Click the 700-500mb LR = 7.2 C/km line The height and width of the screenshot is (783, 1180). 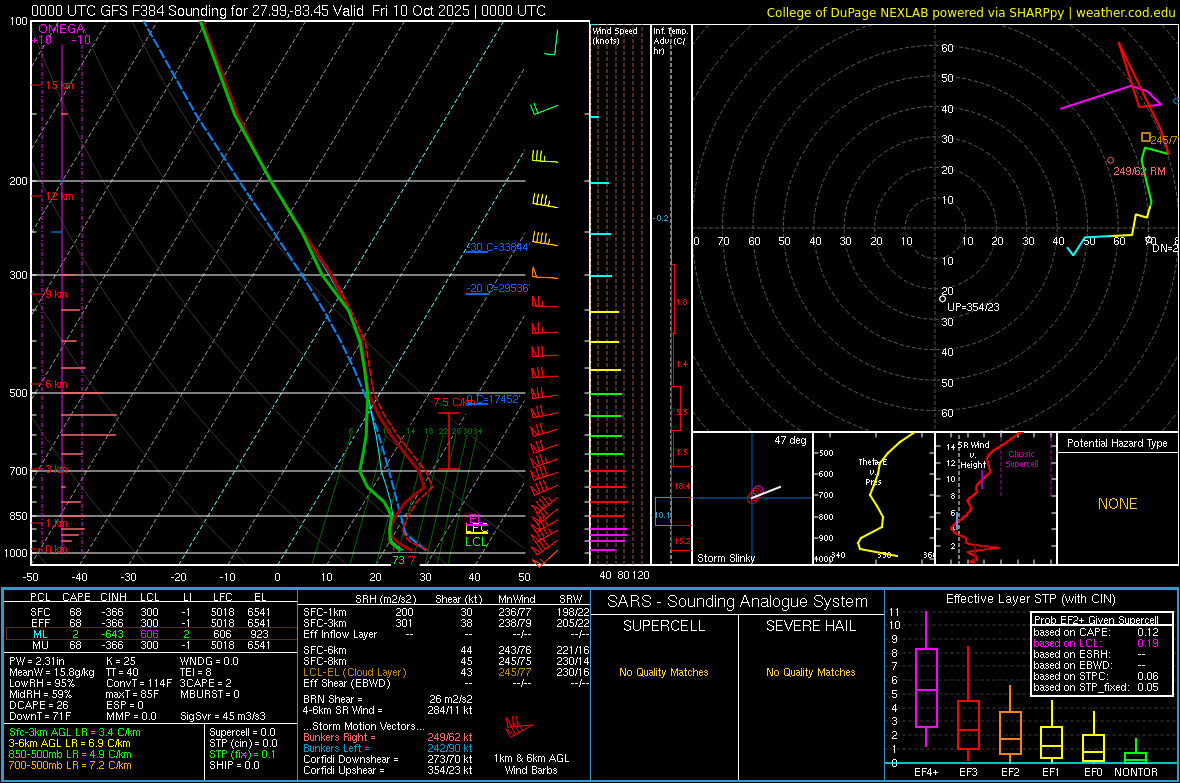click(70, 765)
